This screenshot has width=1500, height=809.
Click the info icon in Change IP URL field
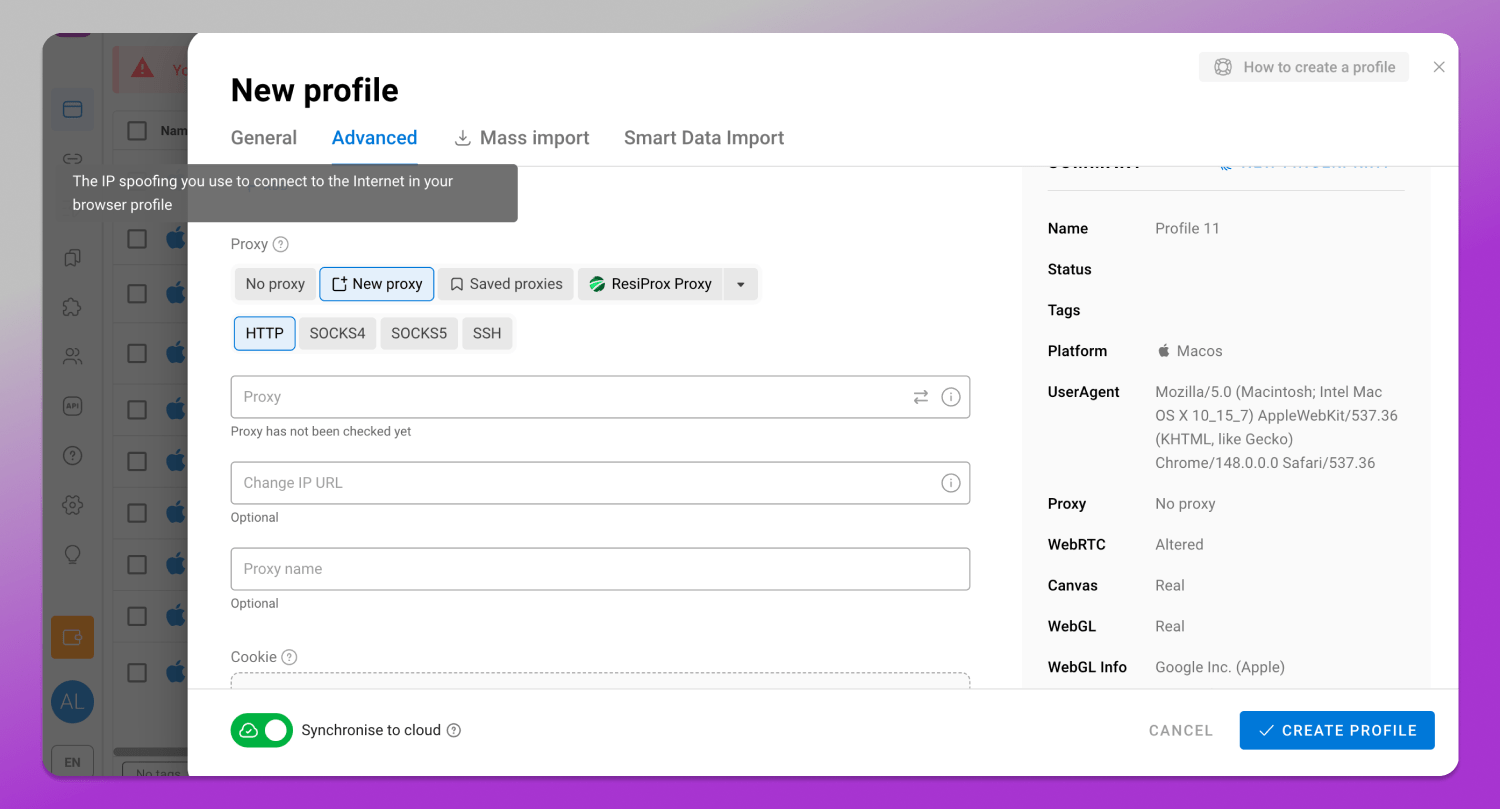coord(951,483)
